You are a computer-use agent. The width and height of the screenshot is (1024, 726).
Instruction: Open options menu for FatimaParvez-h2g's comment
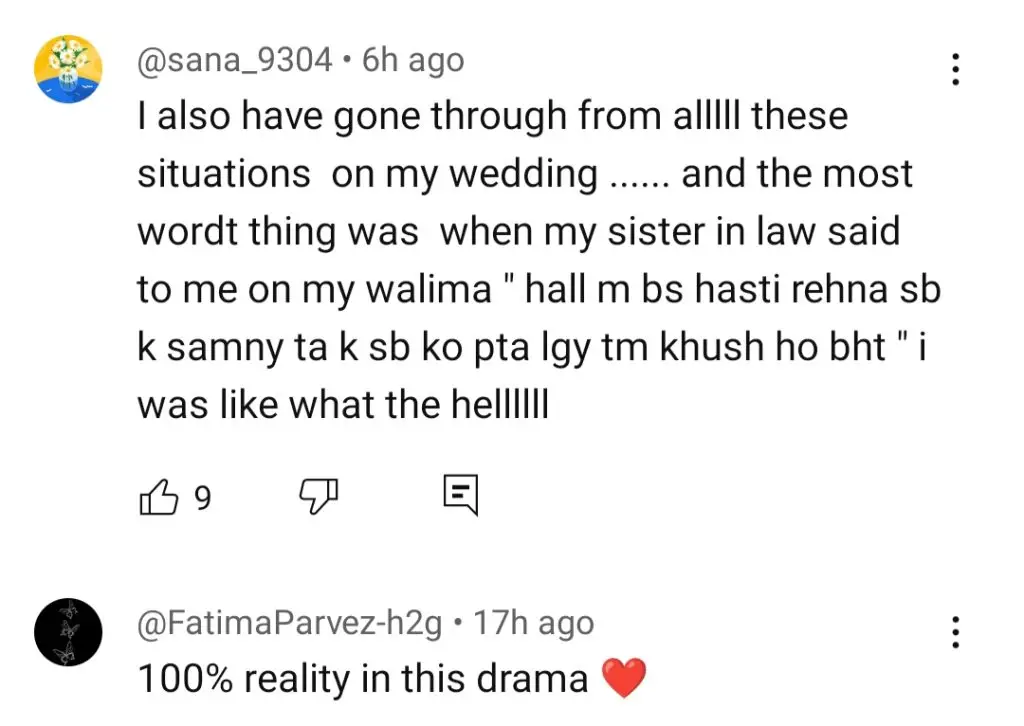click(956, 633)
